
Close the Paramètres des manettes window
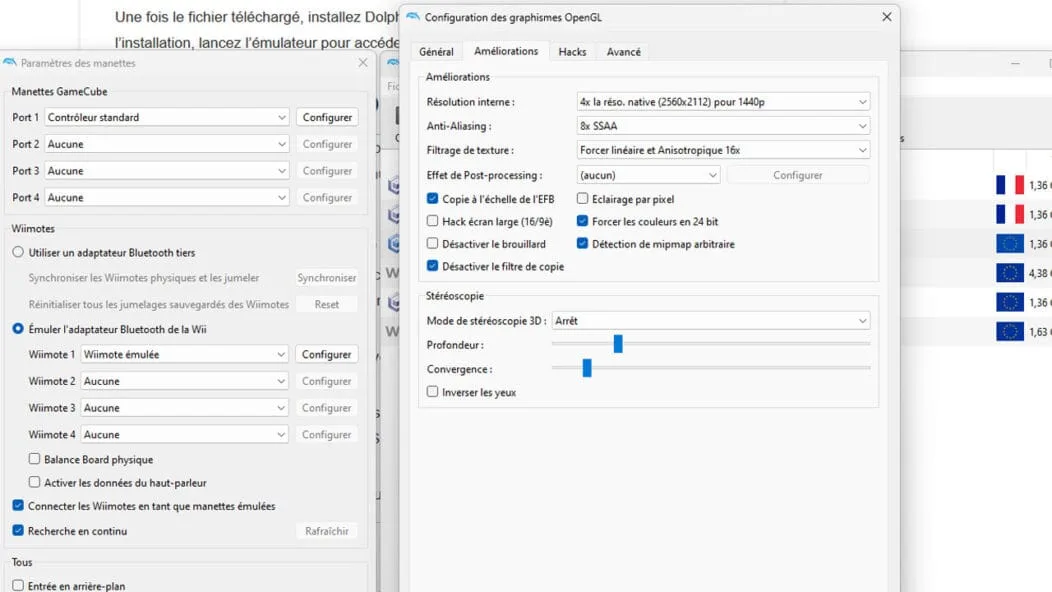[363, 63]
